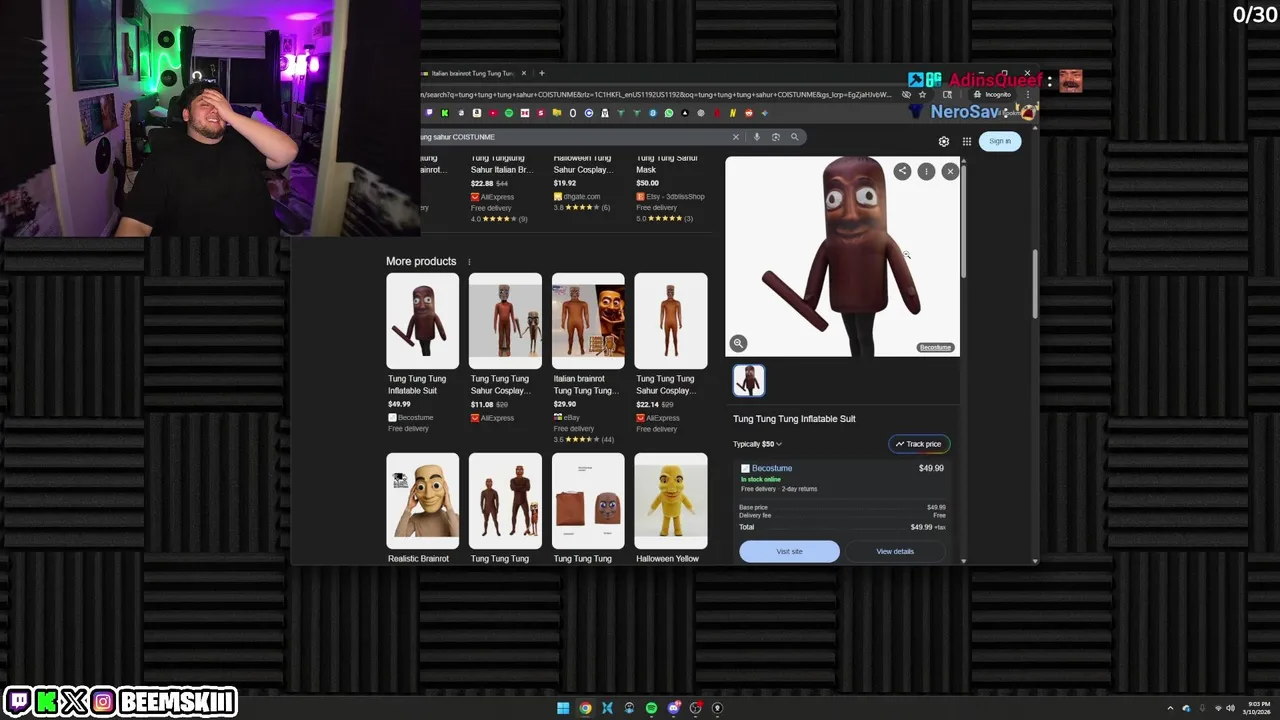The image size is (1280, 720).
Task: Open the Italian brainrot eBay $29.90 listing
Action: click(588, 358)
